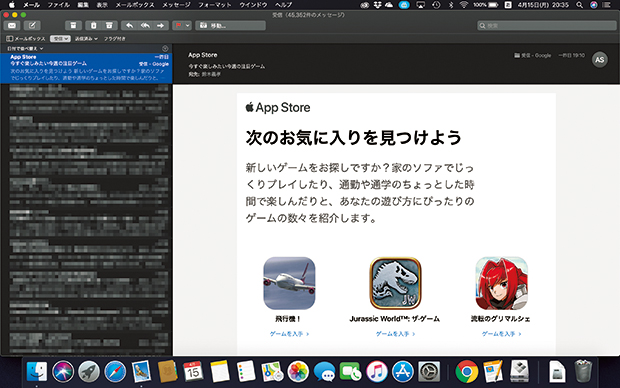The width and height of the screenshot is (620, 388).
Task: Open the ファイル menu
Action: (59, 5)
